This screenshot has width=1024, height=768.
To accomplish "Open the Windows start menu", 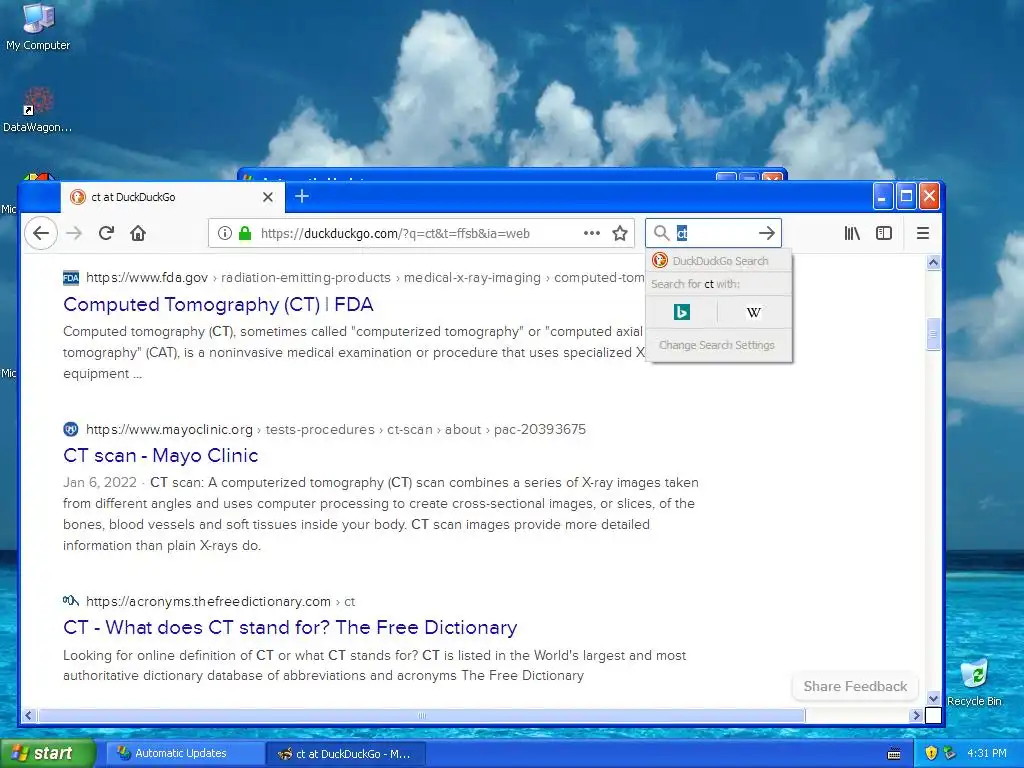I will click(x=47, y=753).
